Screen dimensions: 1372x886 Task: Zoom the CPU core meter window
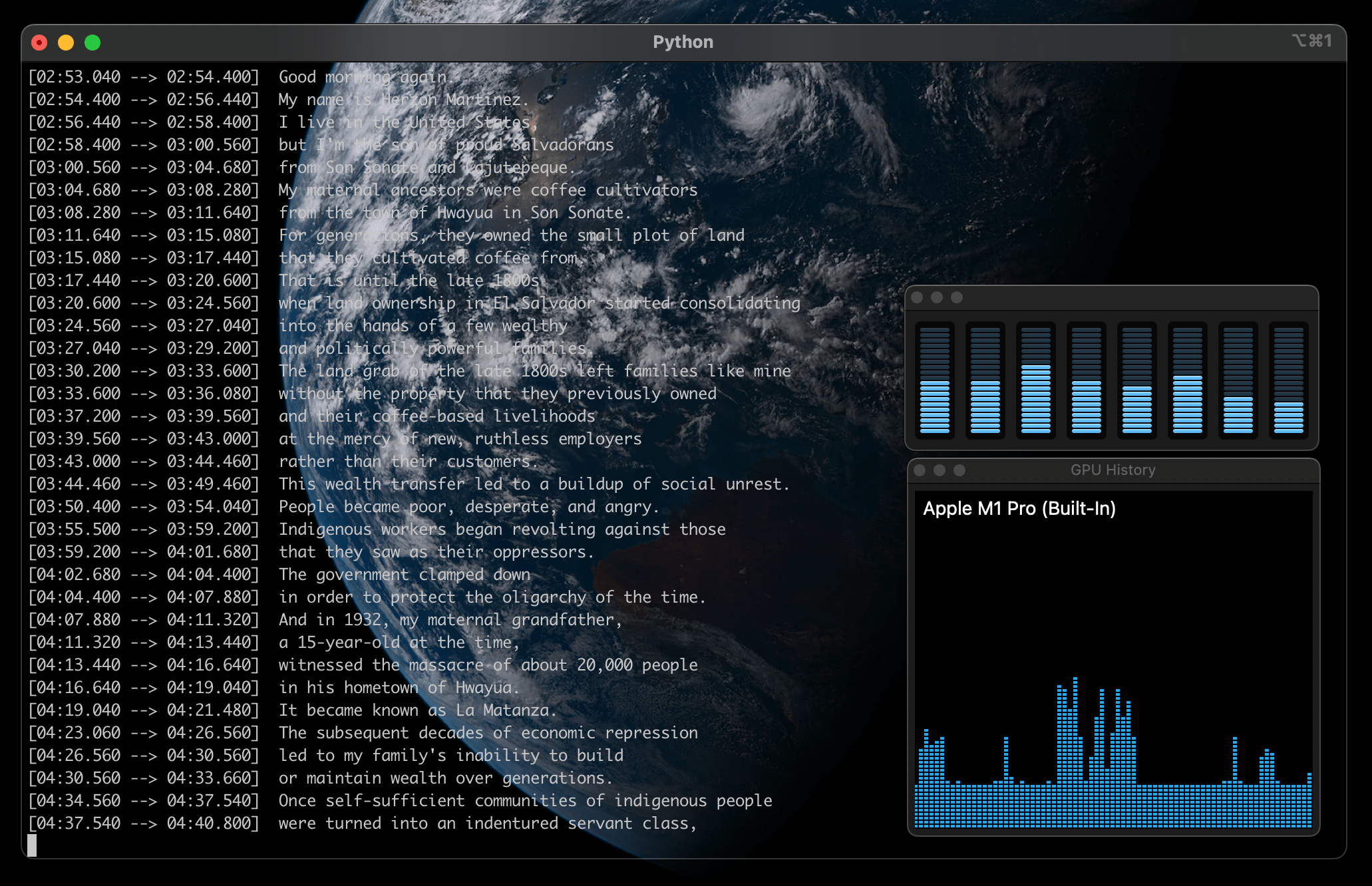click(x=957, y=297)
